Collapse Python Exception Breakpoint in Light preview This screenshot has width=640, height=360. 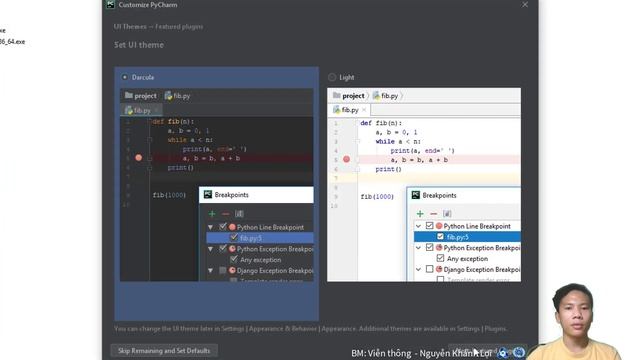(x=418, y=247)
